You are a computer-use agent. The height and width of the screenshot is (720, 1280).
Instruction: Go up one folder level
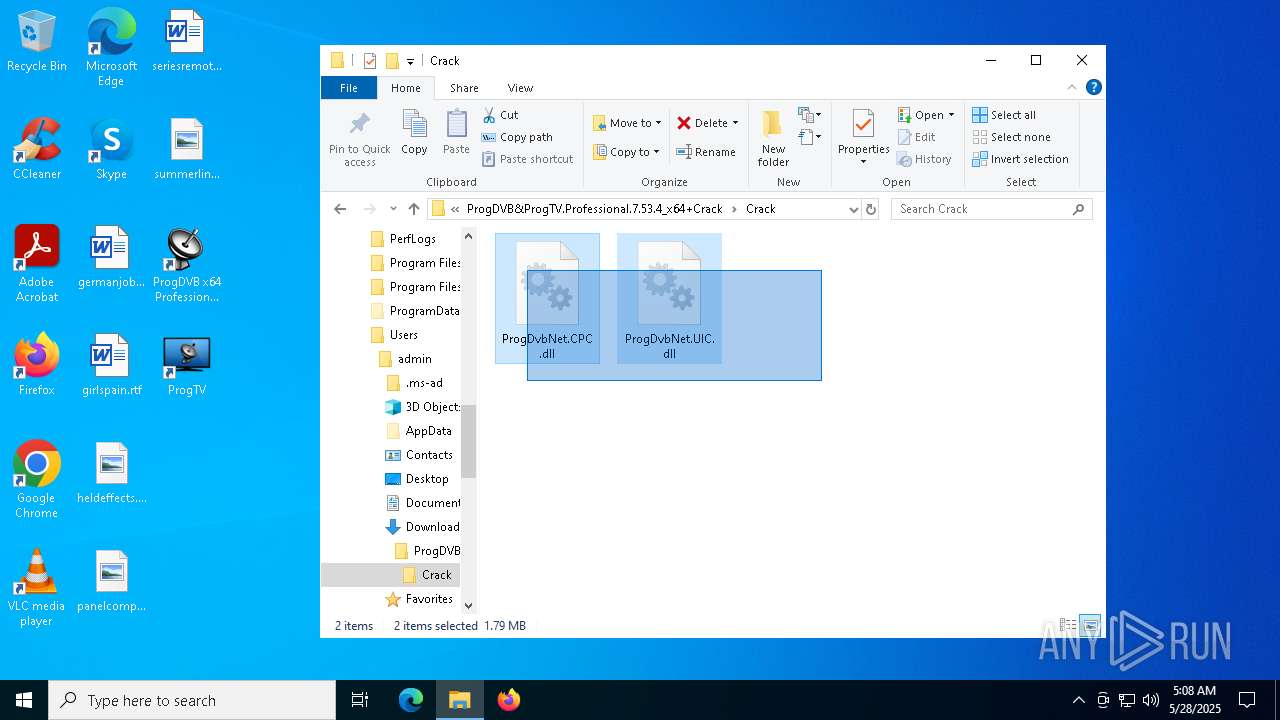[x=414, y=209]
